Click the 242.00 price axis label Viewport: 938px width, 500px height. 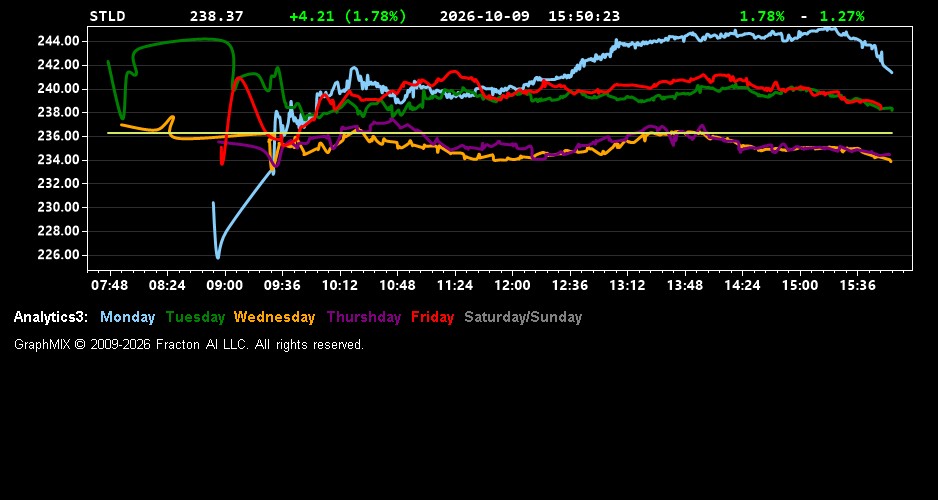coord(58,65)
